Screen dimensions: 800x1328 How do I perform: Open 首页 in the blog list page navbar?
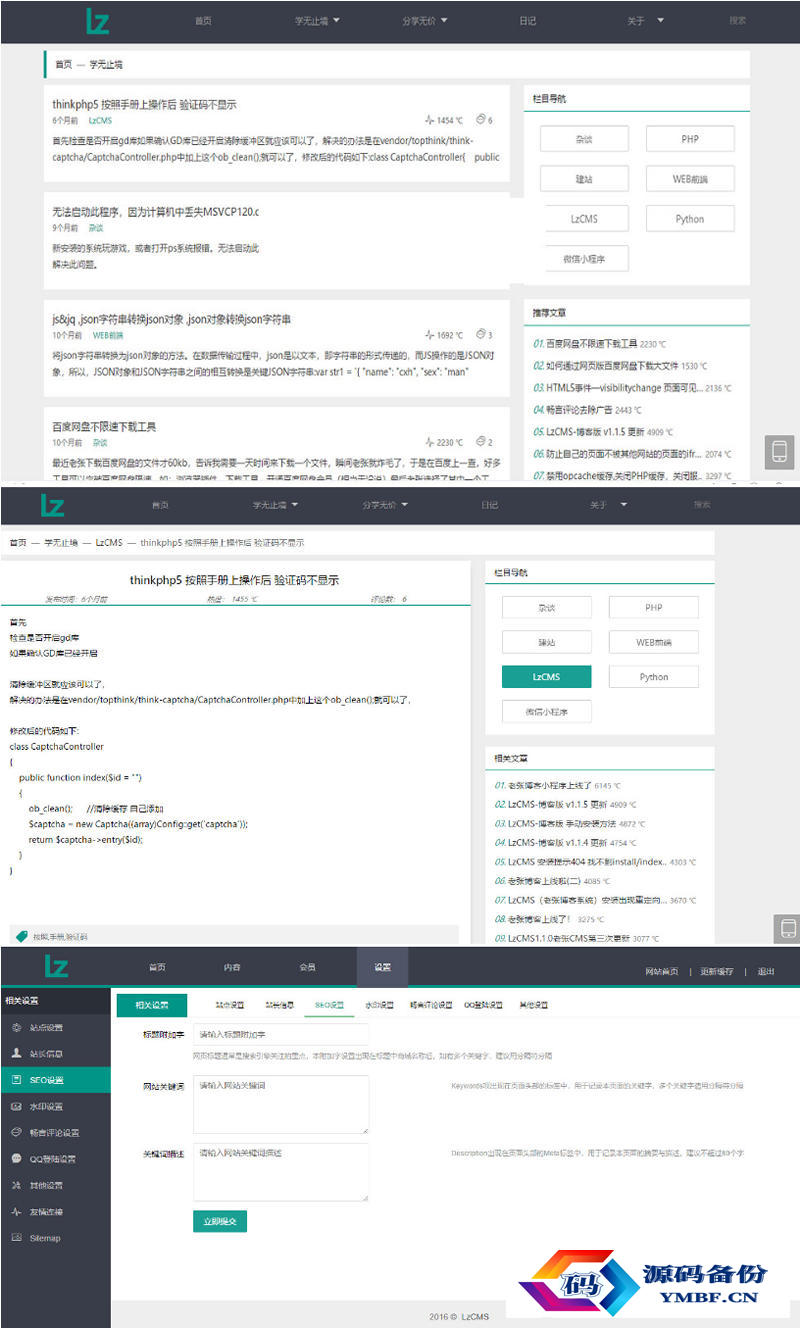[x=203, y=20]
